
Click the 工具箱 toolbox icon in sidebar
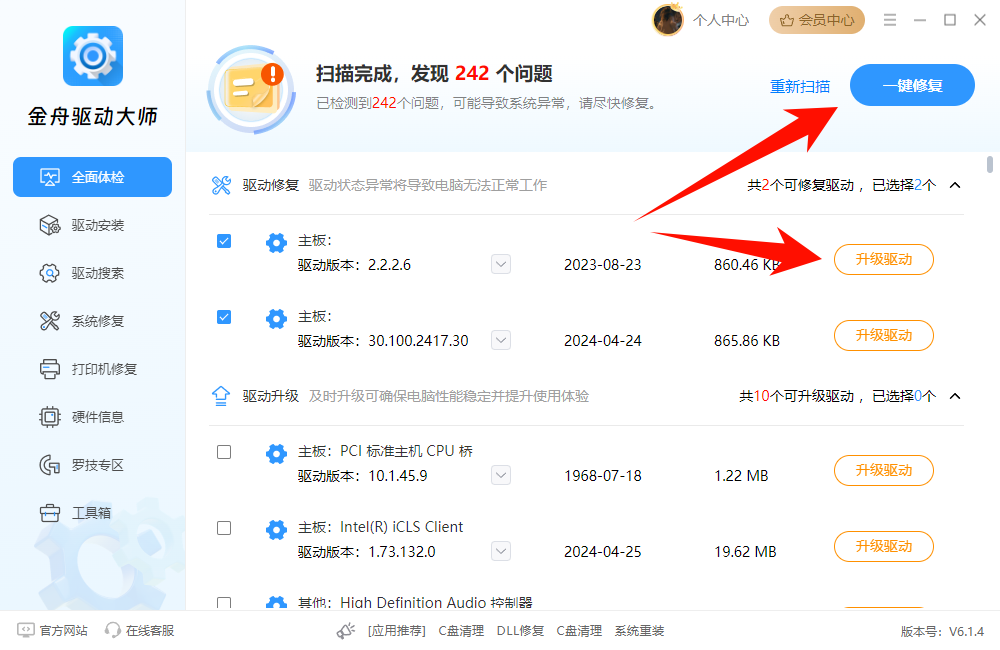[50, 513]
